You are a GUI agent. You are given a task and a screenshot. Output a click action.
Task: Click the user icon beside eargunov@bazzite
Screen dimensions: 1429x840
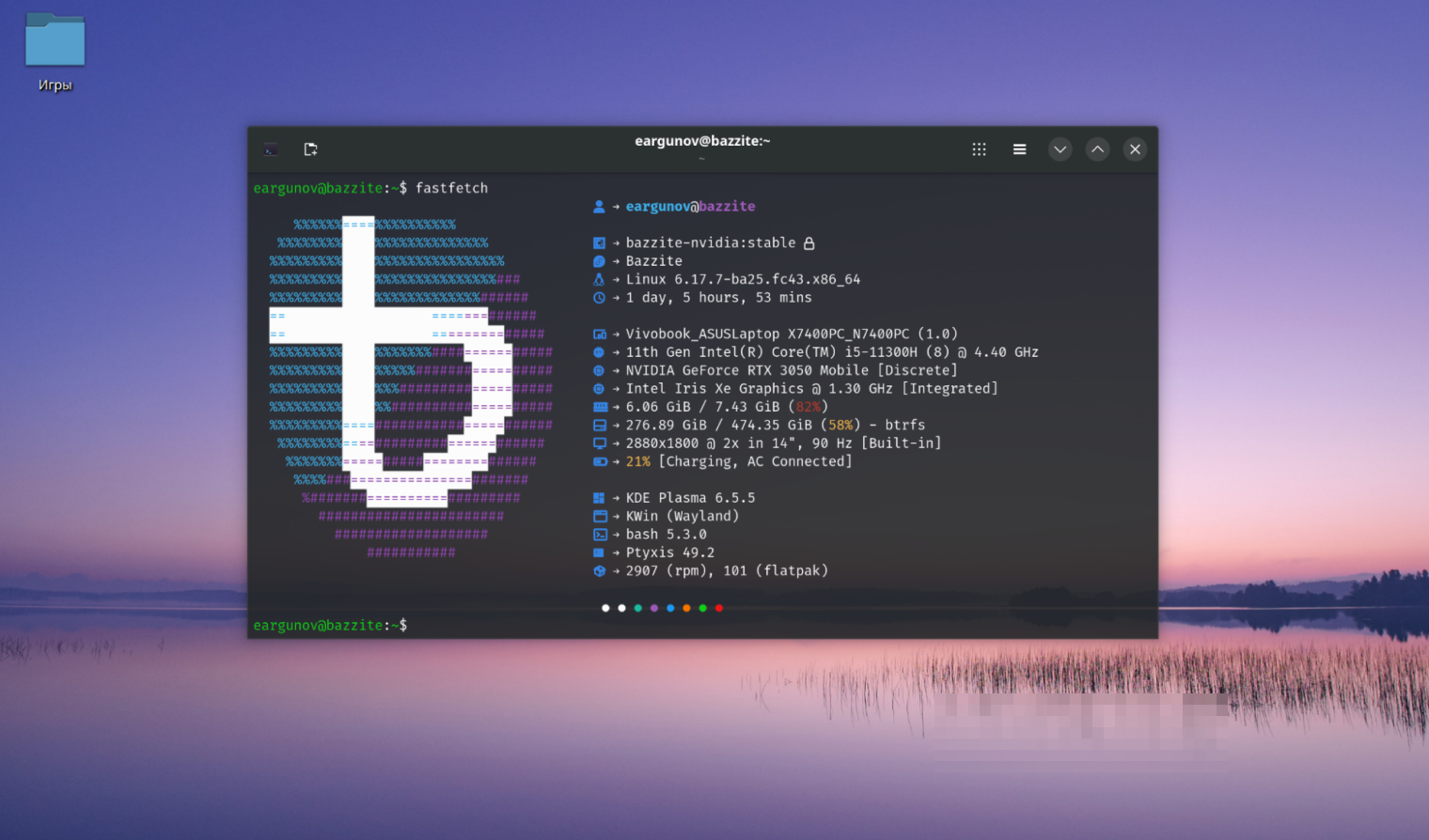click(600, 206)
